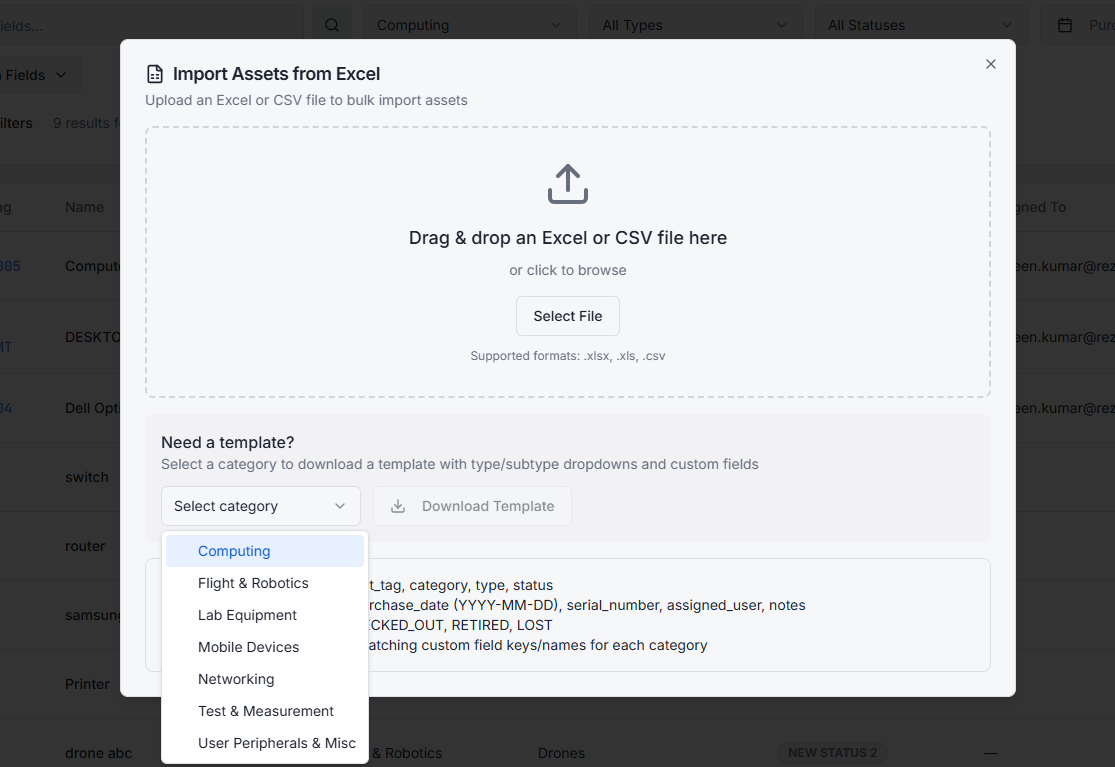
Task: Click the chevron arrow of Select category
Action: click(340, 506)
